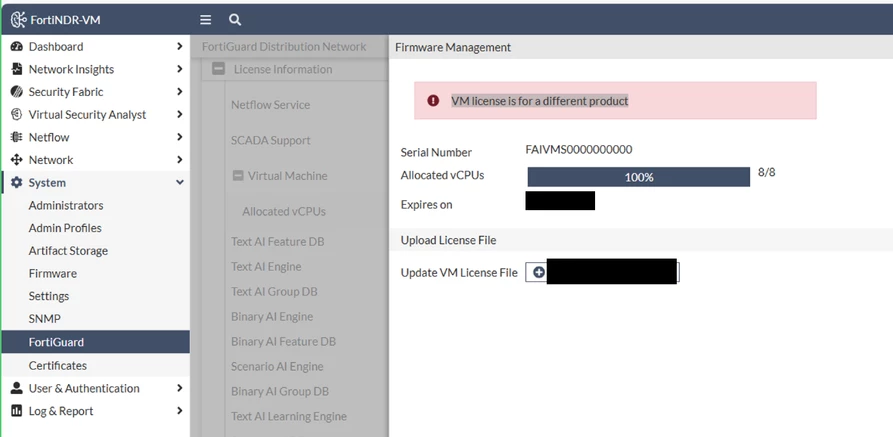This screenshot has height=437, width=893.
Task: Click the System gear icon
Action: [17, 183]
